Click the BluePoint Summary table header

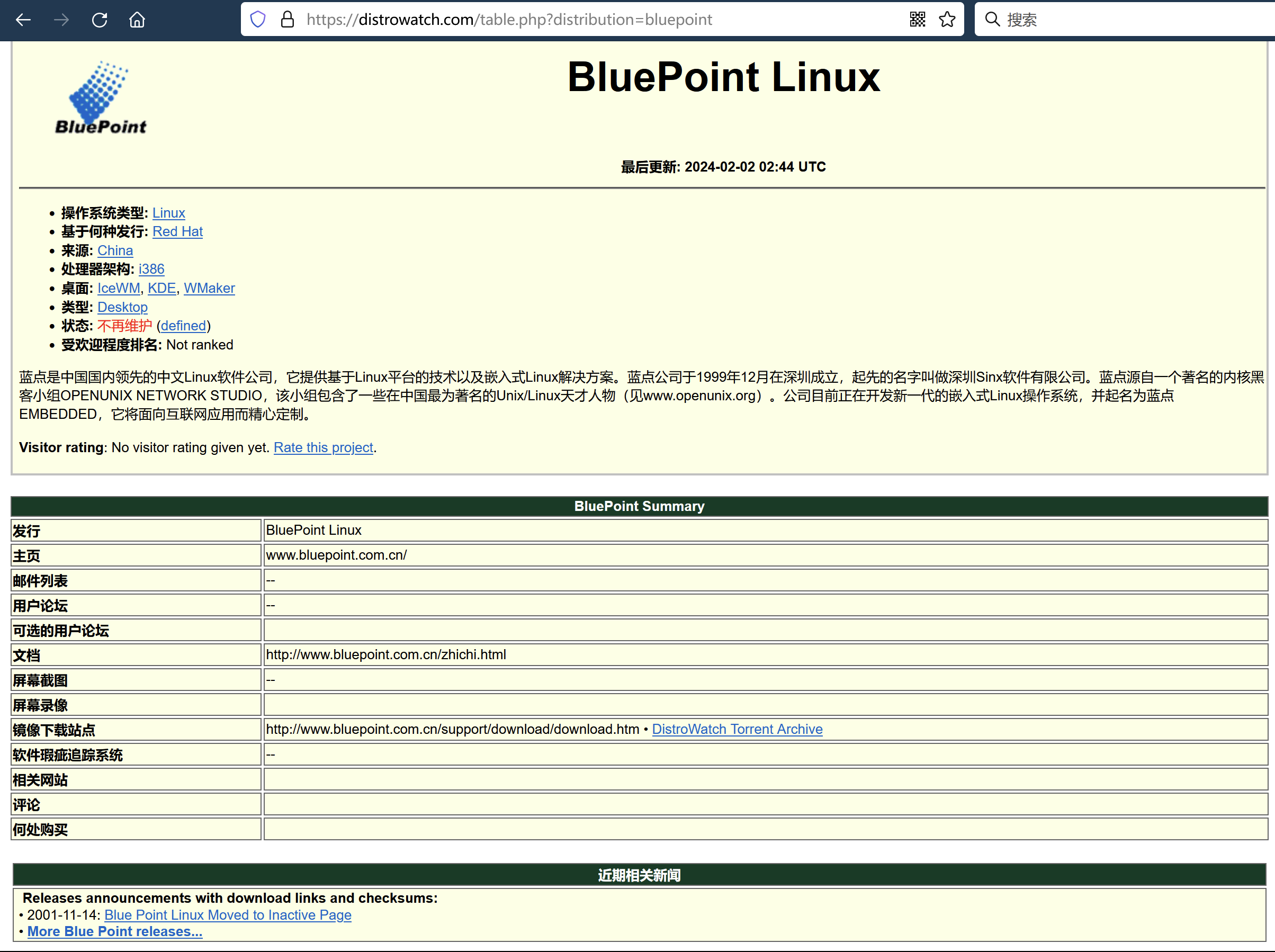639,506
